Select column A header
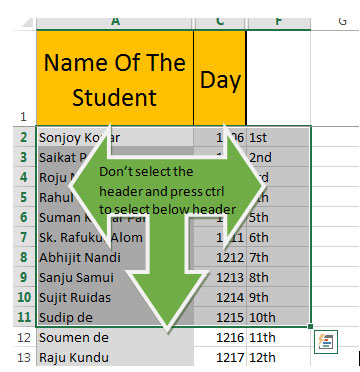This screenshot has height=372, width=360. click(x=115, y=23)
